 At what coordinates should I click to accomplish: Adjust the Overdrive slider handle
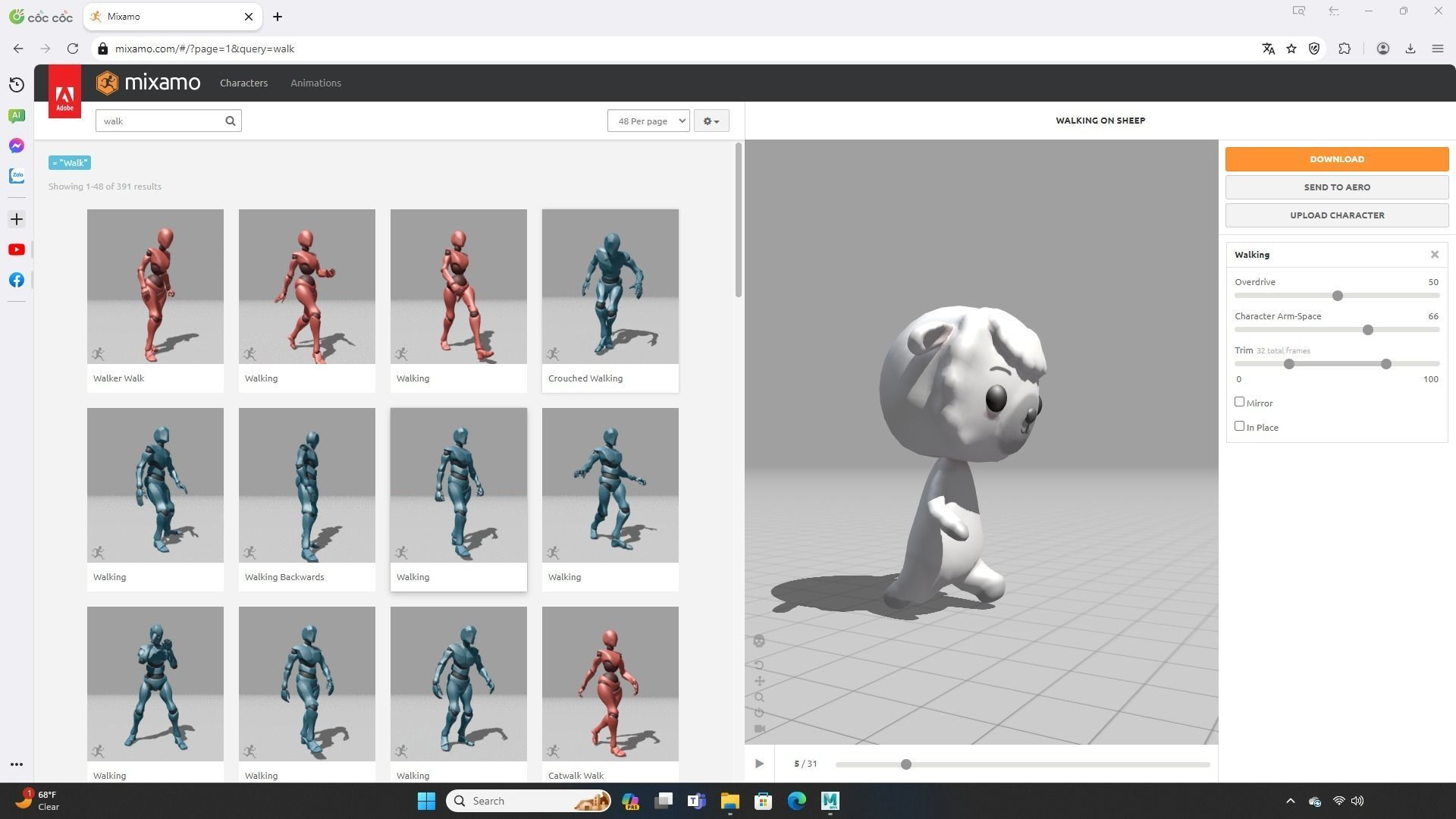(1337, 296)
